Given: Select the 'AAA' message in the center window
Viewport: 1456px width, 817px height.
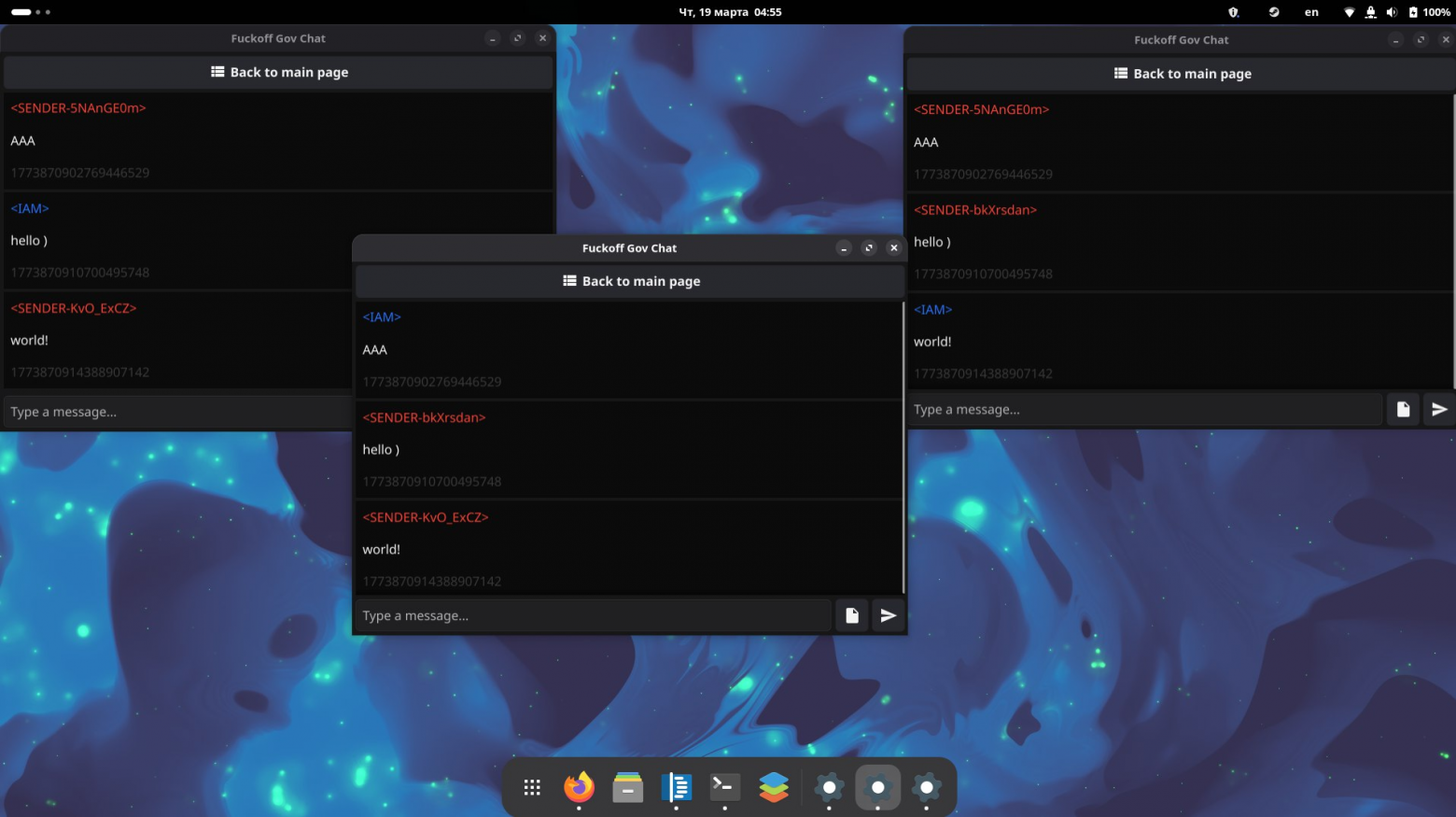Looking at the screenshot, I should coord(374,350).
